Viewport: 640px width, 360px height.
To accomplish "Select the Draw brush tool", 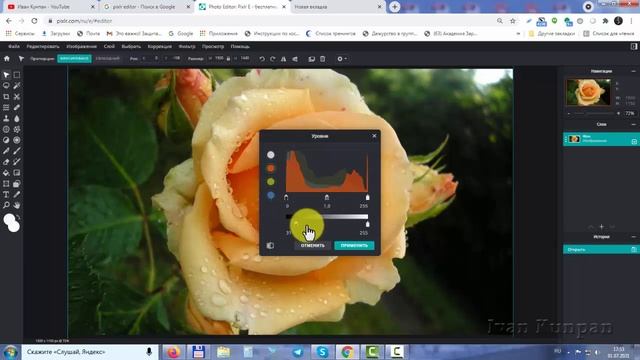I will [x=17, y=151].
